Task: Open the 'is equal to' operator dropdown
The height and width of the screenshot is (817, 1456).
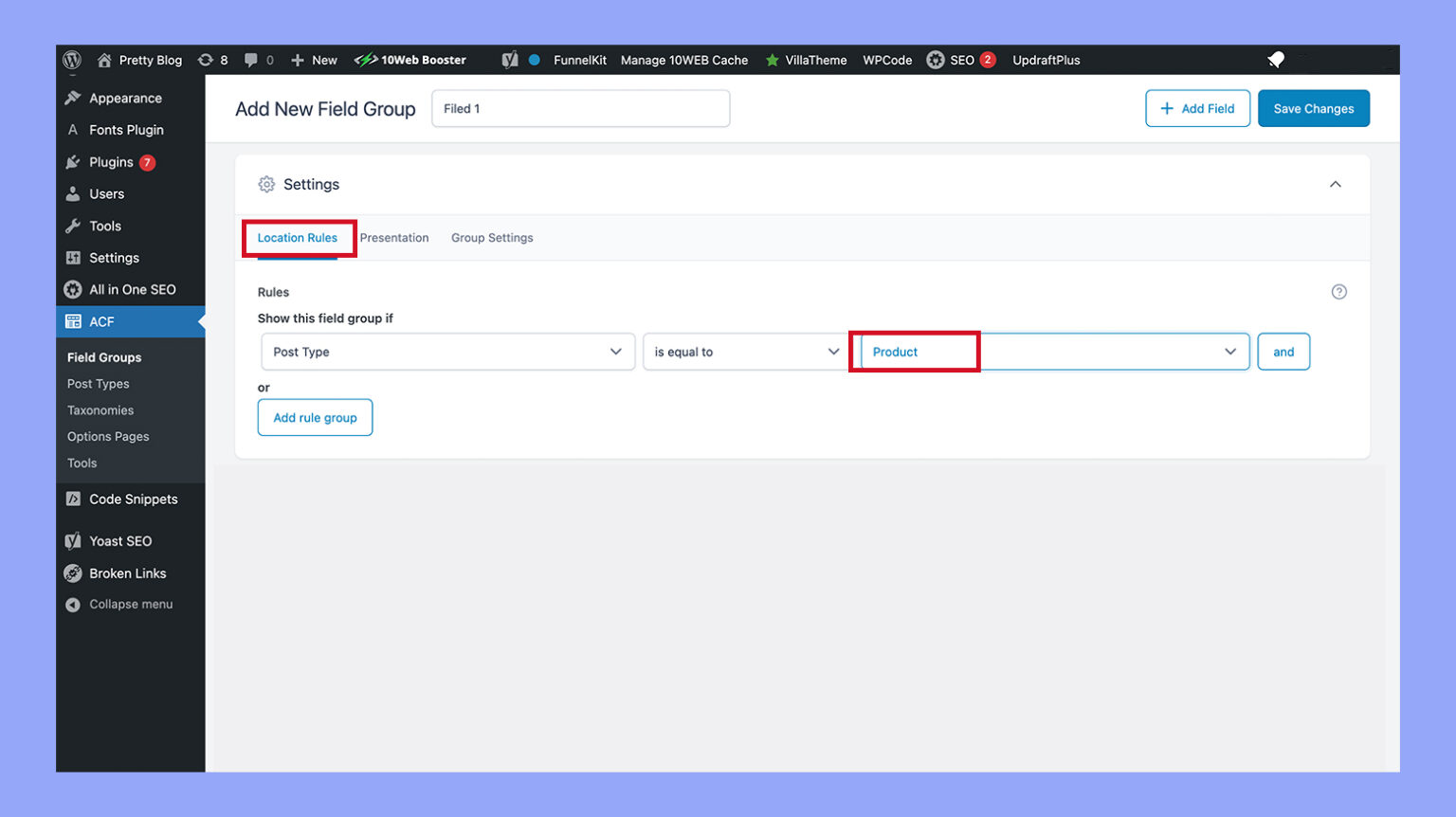Action: tap(744, 352)
